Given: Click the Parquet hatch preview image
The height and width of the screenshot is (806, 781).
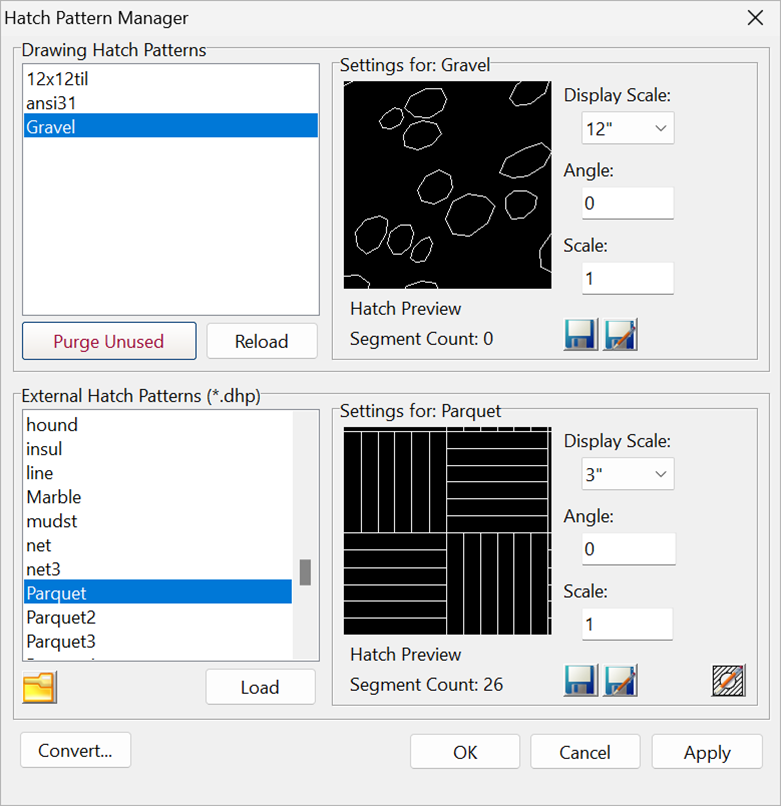Looking at the screenshot, I should coord(447,530).
